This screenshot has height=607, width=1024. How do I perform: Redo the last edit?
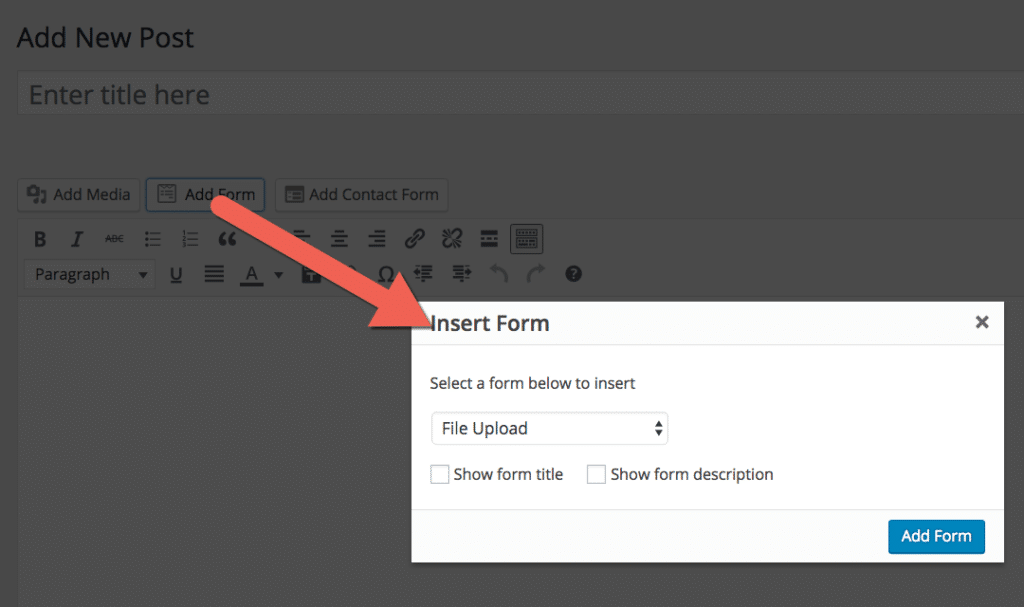point(536,274)
